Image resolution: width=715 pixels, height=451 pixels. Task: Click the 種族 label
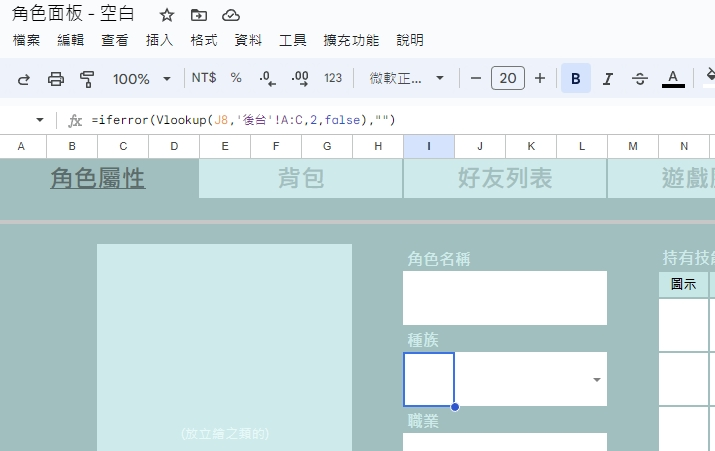coord(423,340)
